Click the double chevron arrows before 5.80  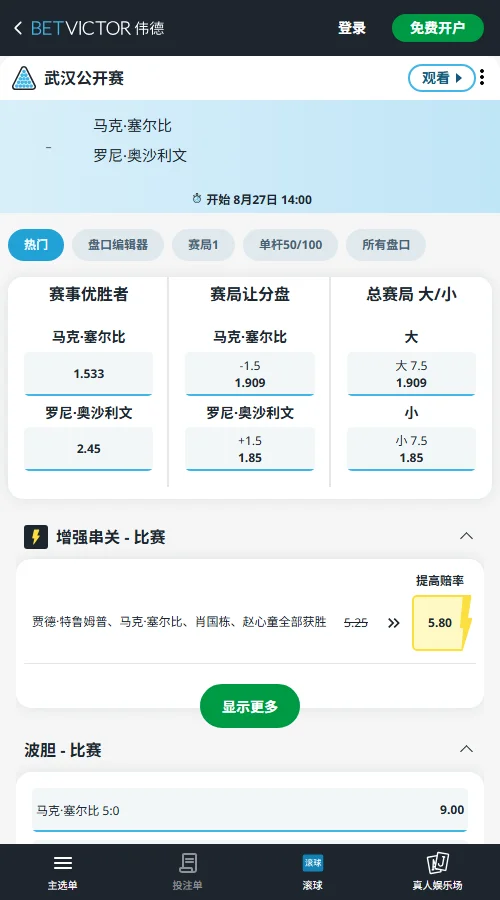coord(393,623)
